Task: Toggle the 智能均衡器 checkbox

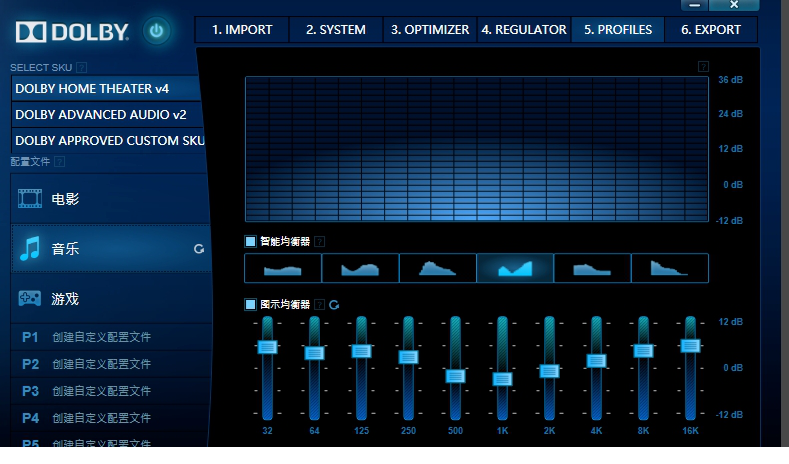Action: 250,241
